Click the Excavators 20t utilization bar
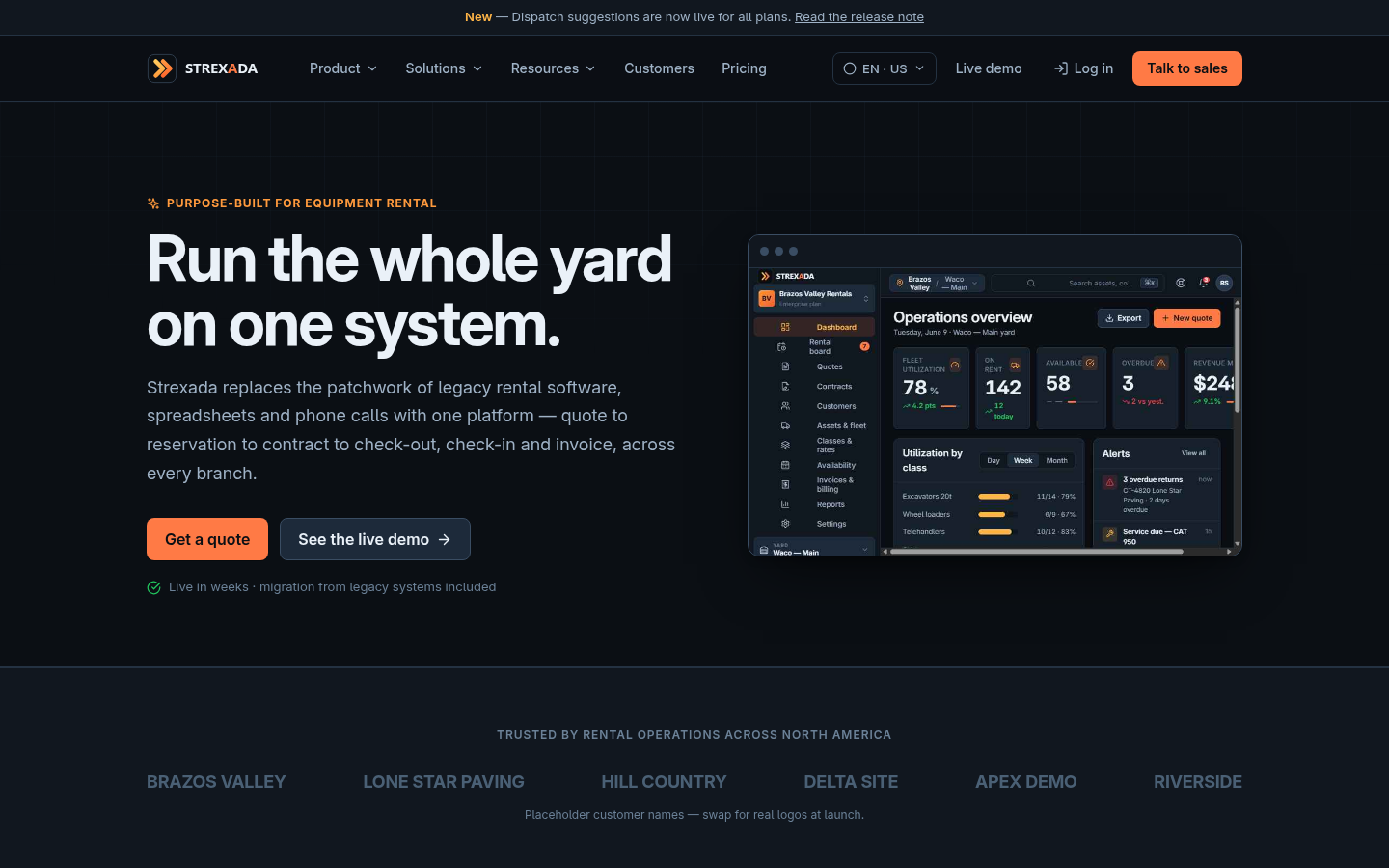The image size is (1389, 868). point(997,497)
